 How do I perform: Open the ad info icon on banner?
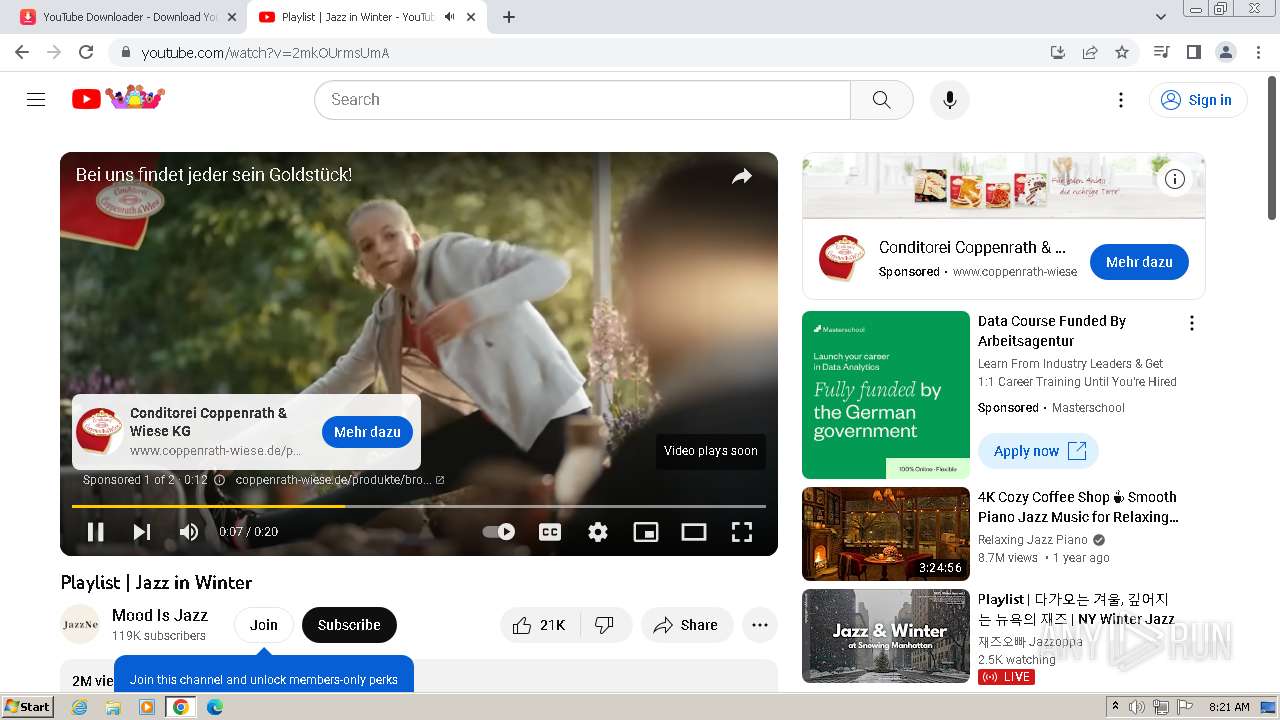1175,179
